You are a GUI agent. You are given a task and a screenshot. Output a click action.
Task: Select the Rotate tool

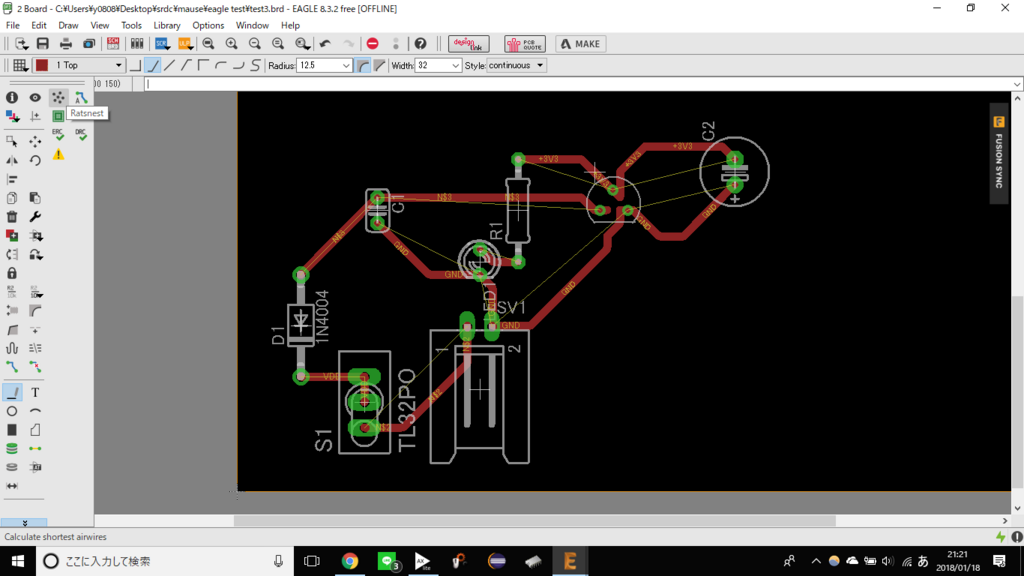[35, 160]
